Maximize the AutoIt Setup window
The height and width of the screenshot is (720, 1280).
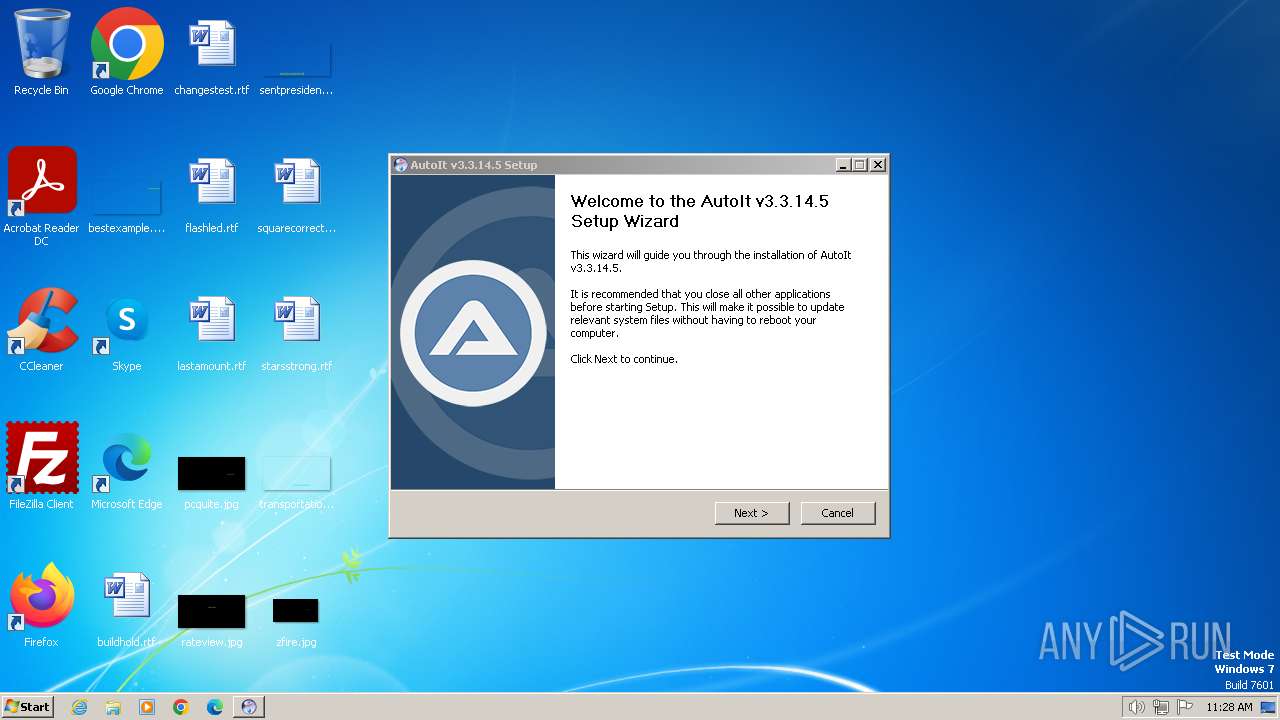tap(860, 165)
